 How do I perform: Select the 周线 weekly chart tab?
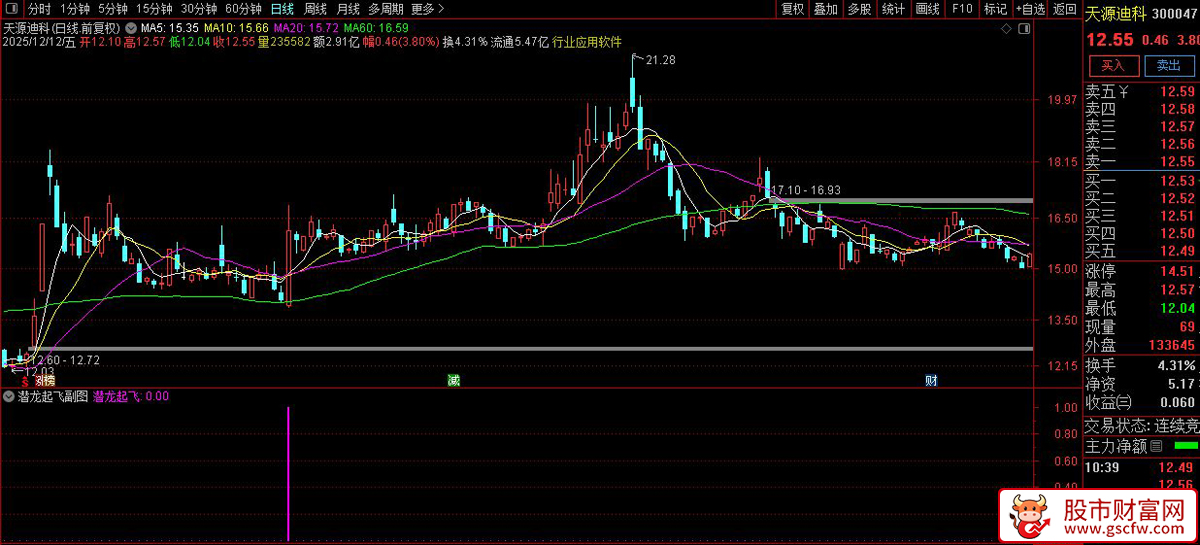314,9
